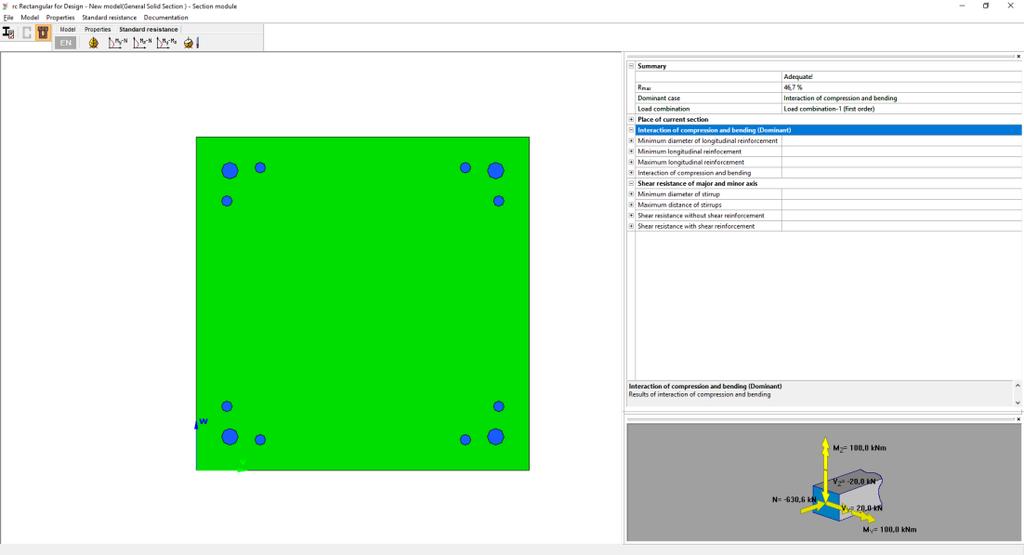This screenshot has height=555, width=1024.
Task: Select the large rebar in top-left corner
Action: tap(230, 171)
